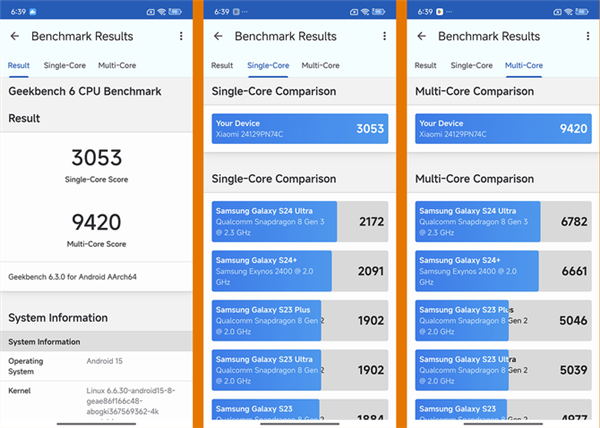This screenshot has width=600, height=428.
Task: Select Galaxy S24 Ultra row scoring 2172
Action: [300, 221]
